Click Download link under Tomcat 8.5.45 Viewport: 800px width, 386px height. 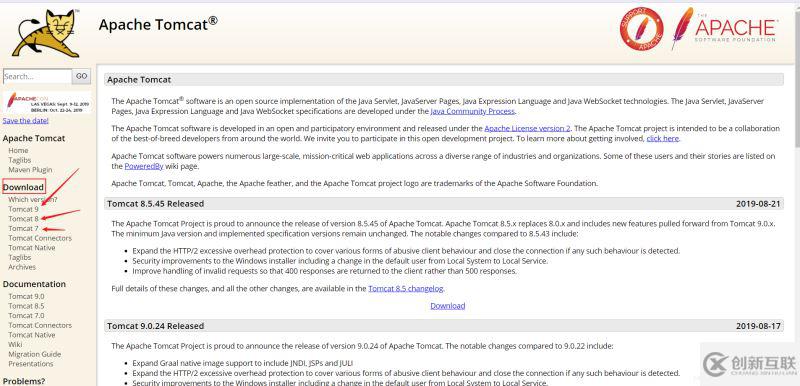447,306
